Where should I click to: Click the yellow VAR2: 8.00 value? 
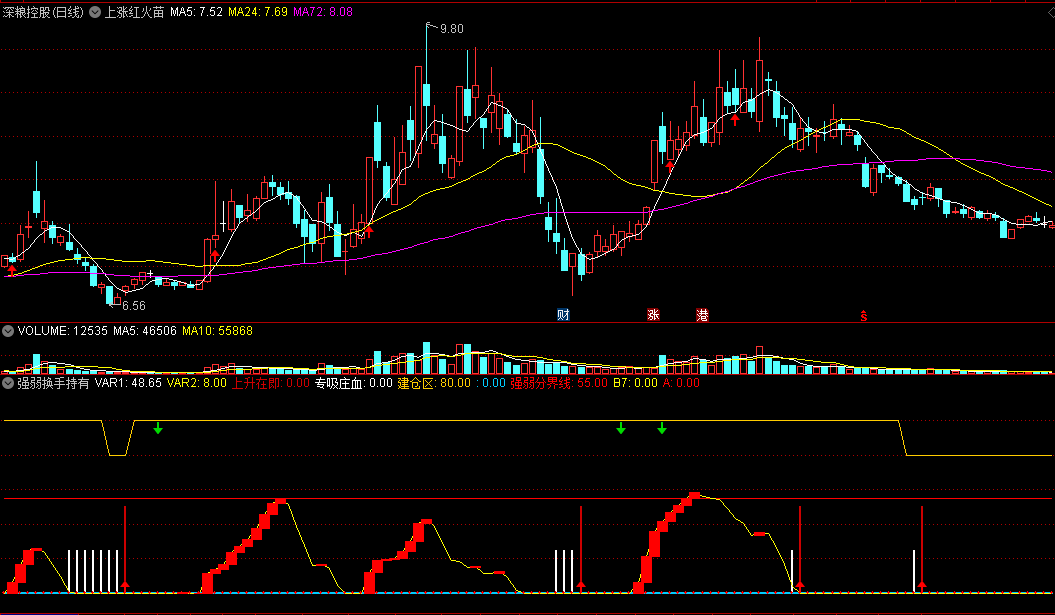[x=196, y=384]
